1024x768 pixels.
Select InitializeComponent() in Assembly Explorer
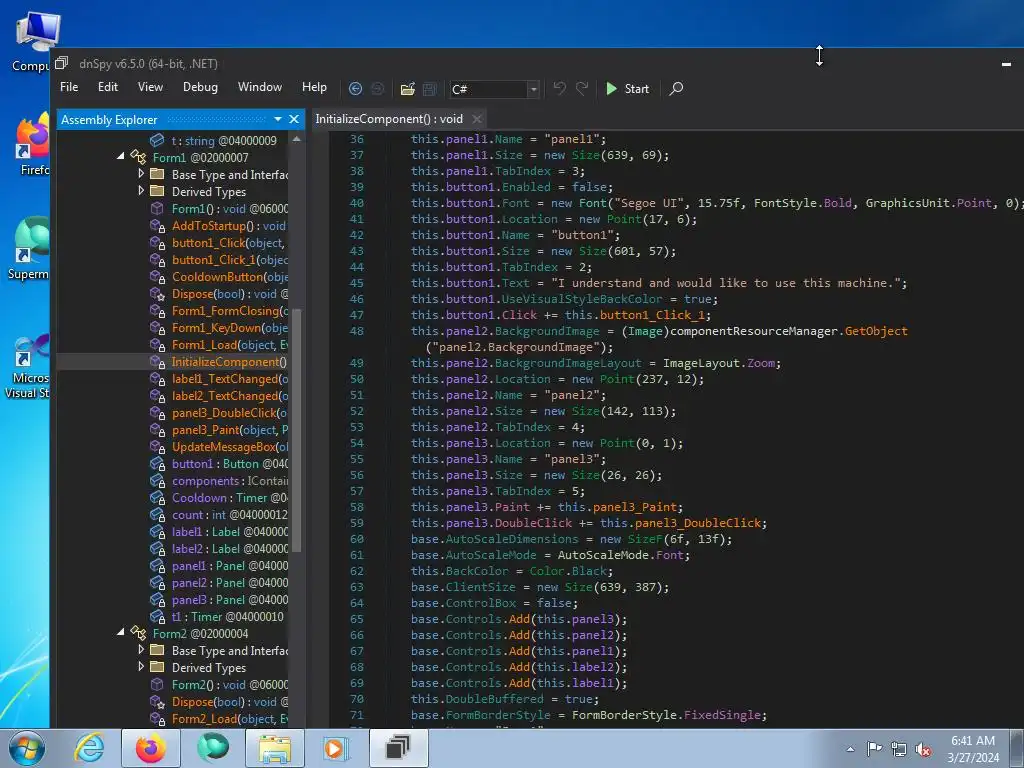(x=229, y=362)
